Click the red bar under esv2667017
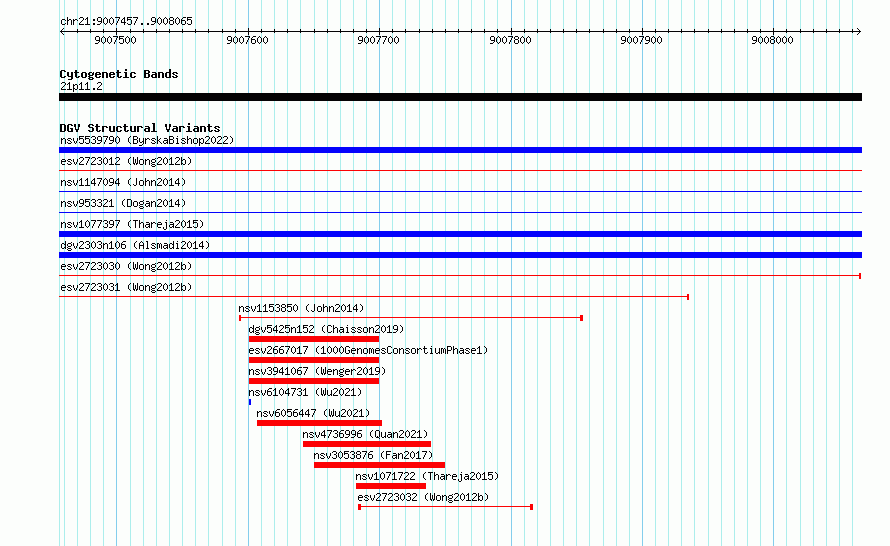The image size is (890, 546). (314, 360)
